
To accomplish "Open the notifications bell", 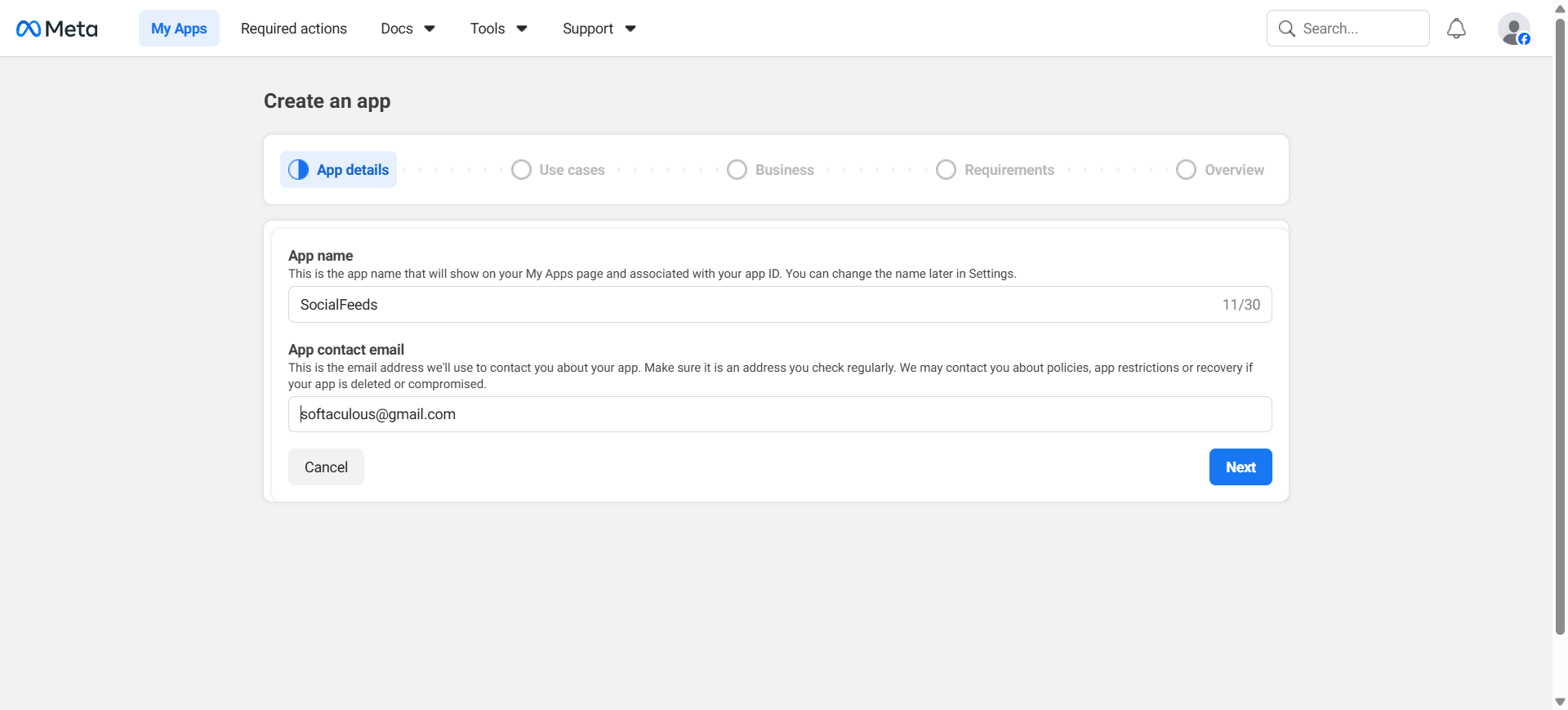I will click(1456, 29).
